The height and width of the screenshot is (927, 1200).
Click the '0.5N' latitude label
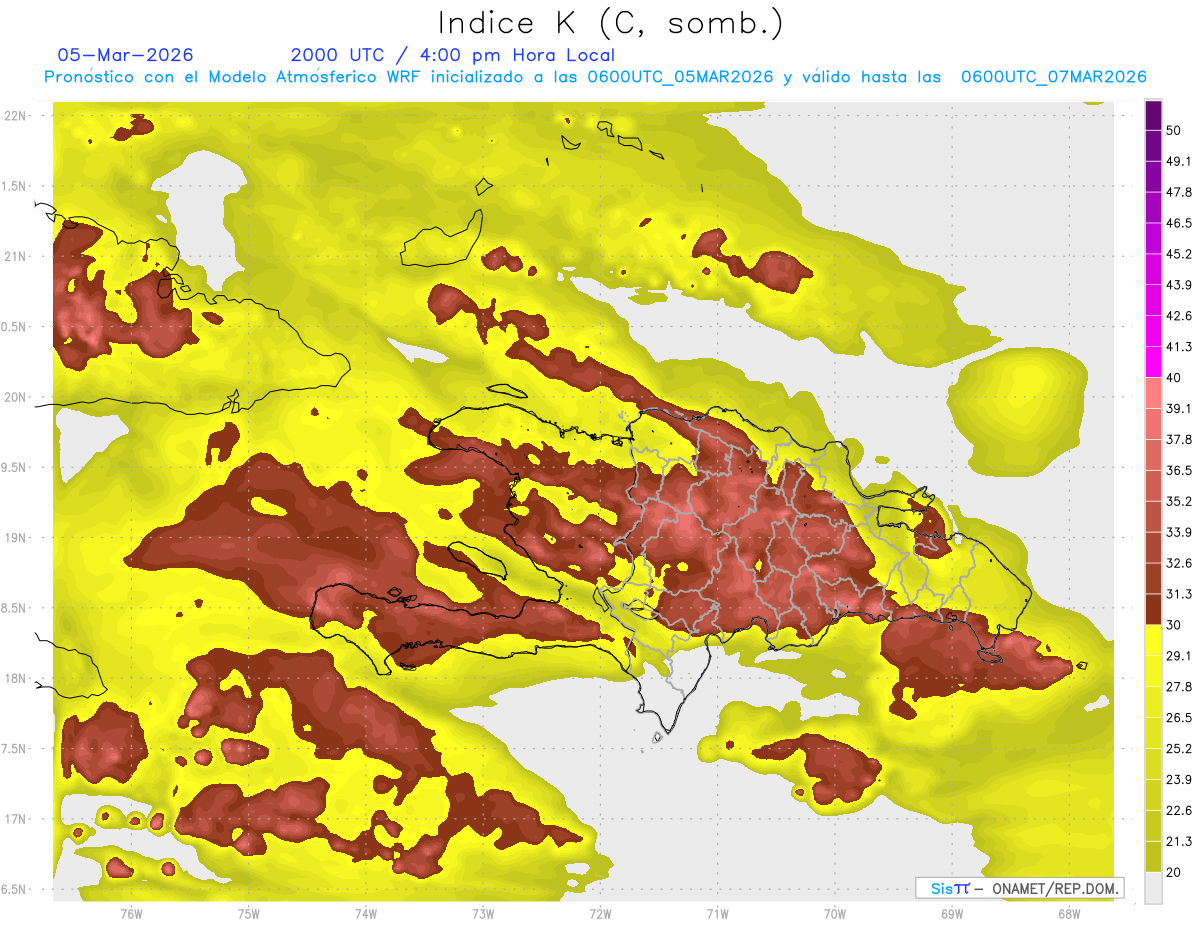[15, 327]
